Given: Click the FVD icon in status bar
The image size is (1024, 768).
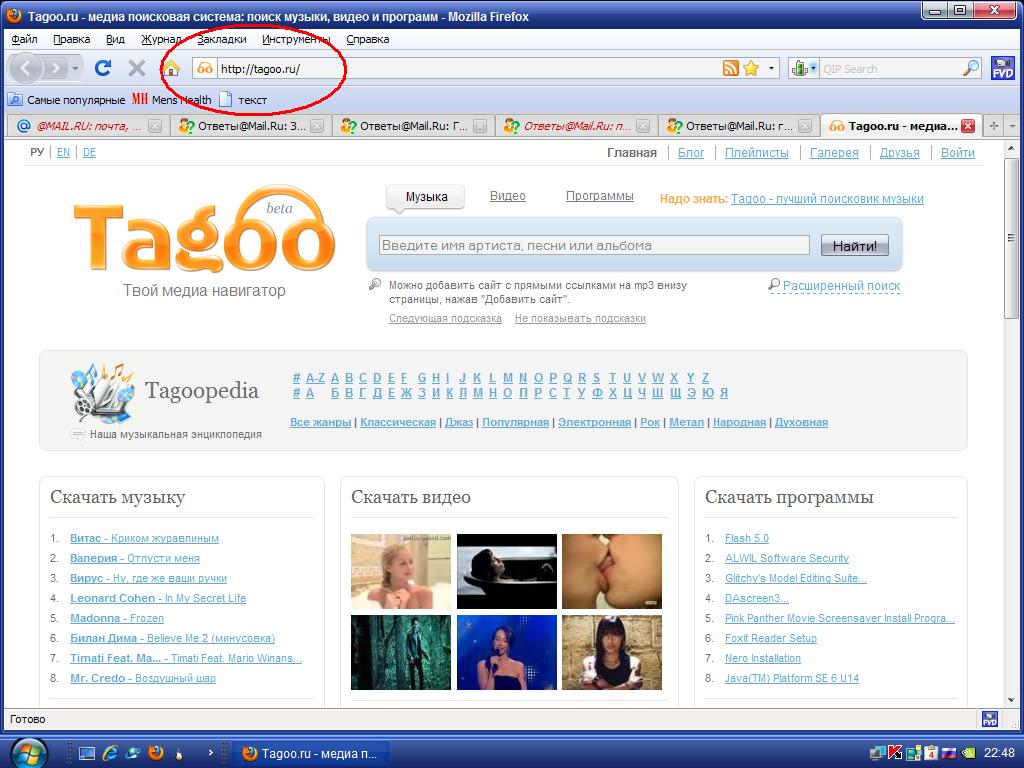Looking at the screenshot, I should pos(989,719).
